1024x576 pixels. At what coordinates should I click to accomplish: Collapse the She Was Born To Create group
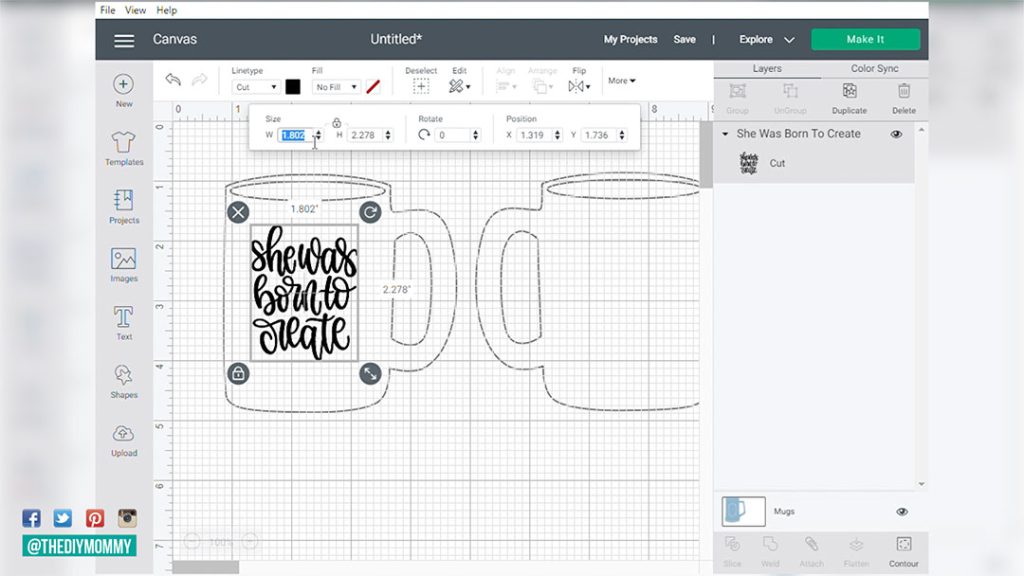(725, 134)
